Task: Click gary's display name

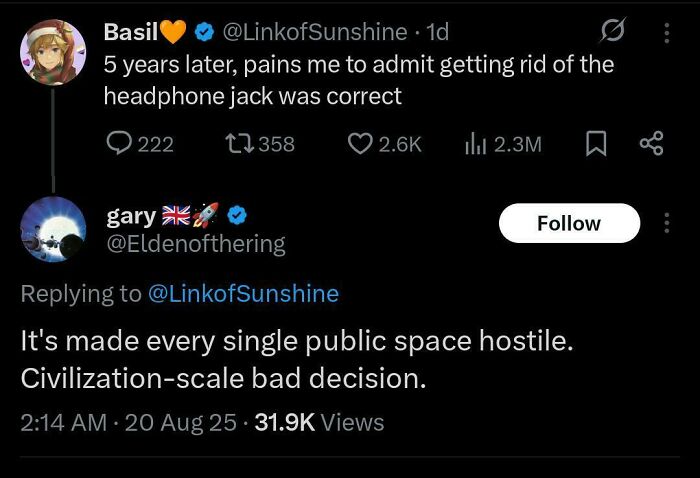Action: coord(130,214)
